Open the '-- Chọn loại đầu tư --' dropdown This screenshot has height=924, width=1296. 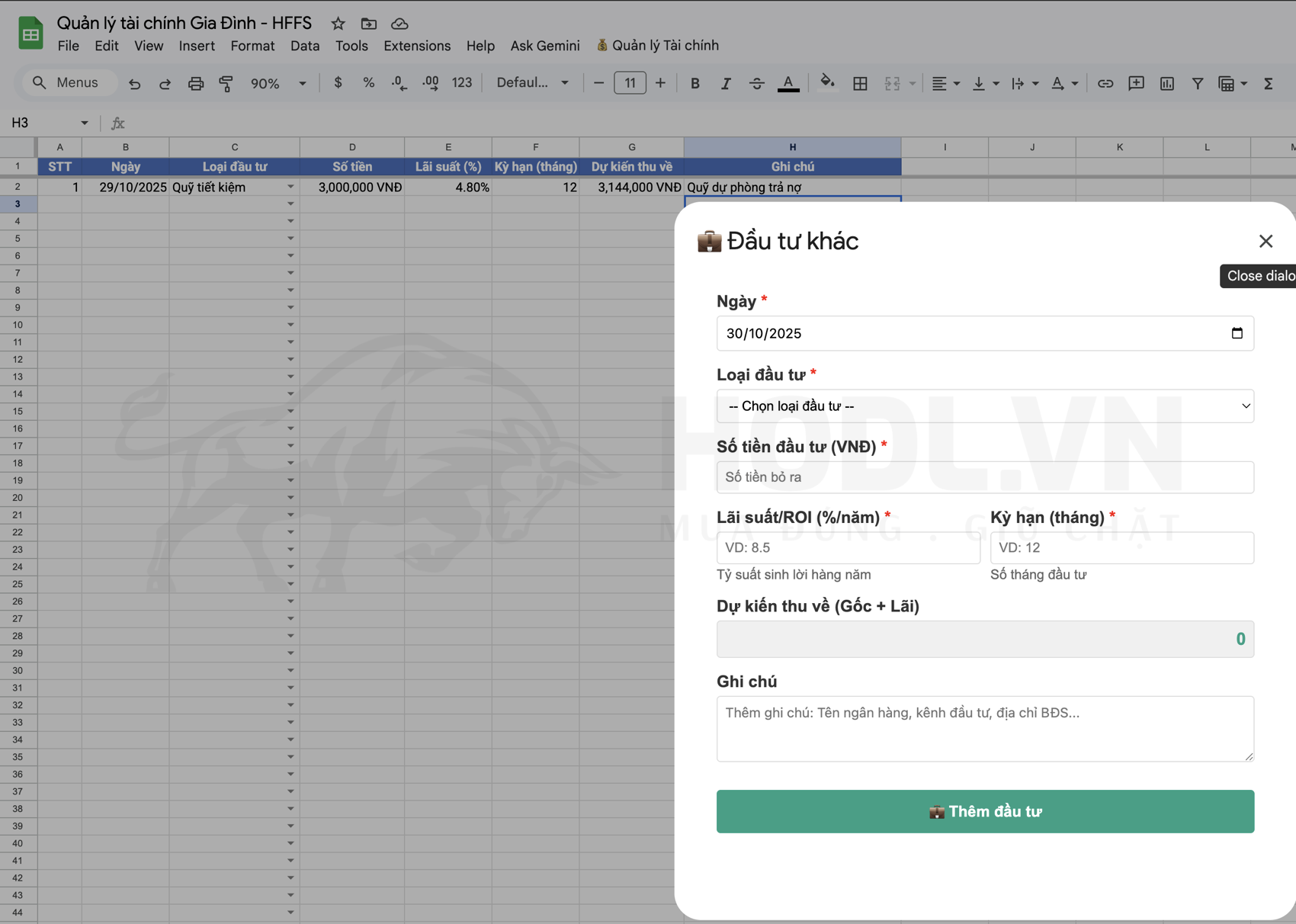[984, 406]
